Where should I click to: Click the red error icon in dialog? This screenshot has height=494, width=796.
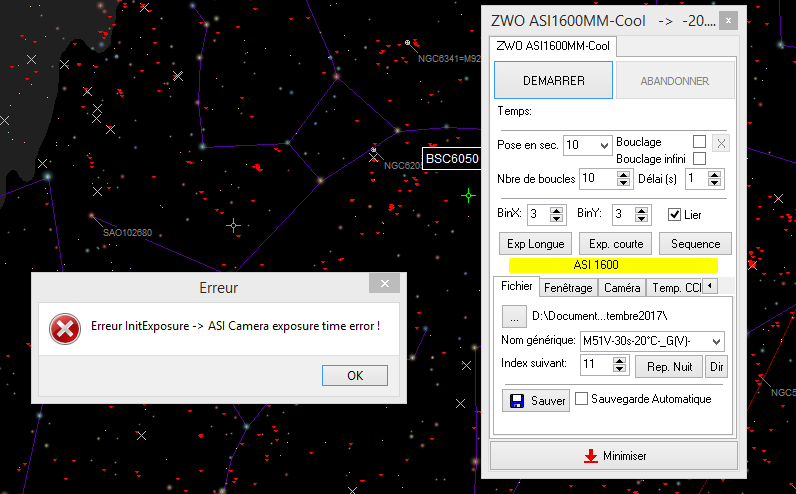[65, 328]
